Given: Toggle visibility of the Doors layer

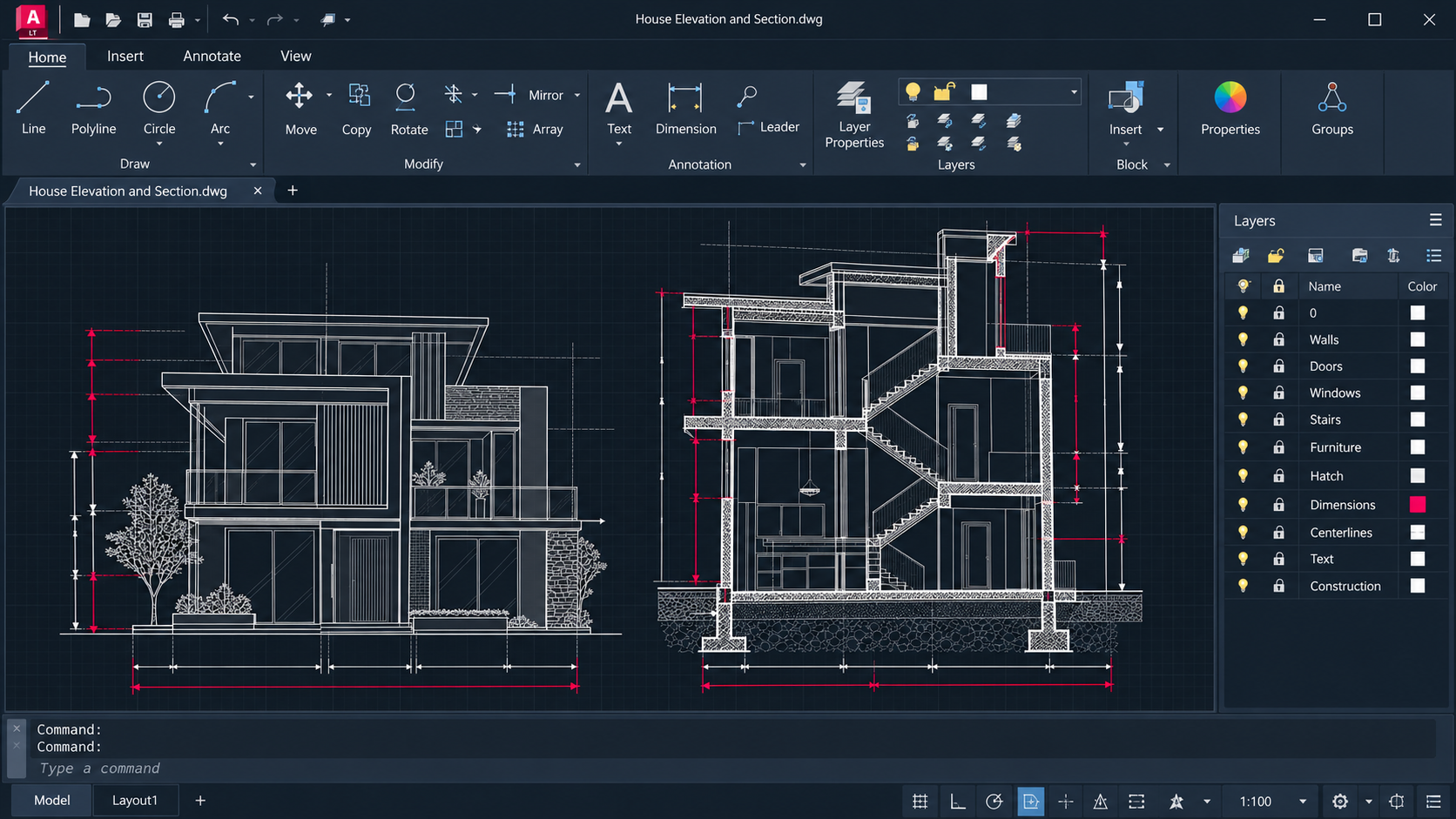Looking at the screenshot, I should point(1243,366).
